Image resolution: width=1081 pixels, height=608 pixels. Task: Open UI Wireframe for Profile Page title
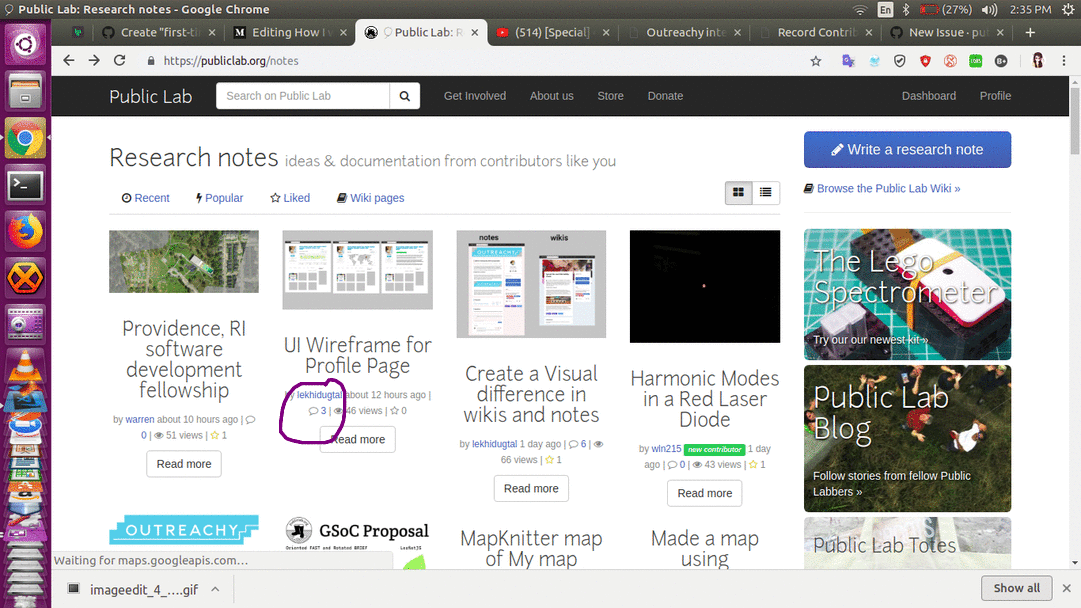(358, 355)
